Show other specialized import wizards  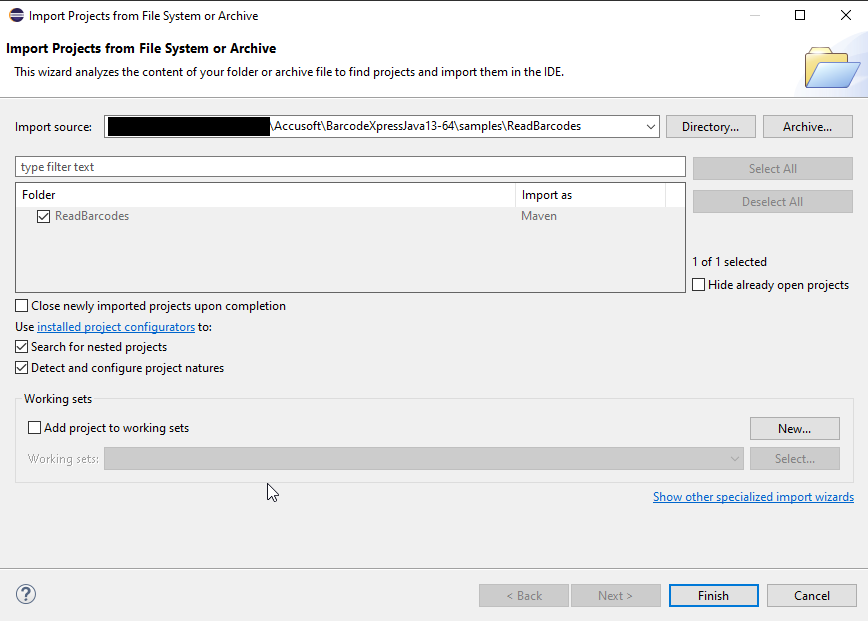[753, 496]
